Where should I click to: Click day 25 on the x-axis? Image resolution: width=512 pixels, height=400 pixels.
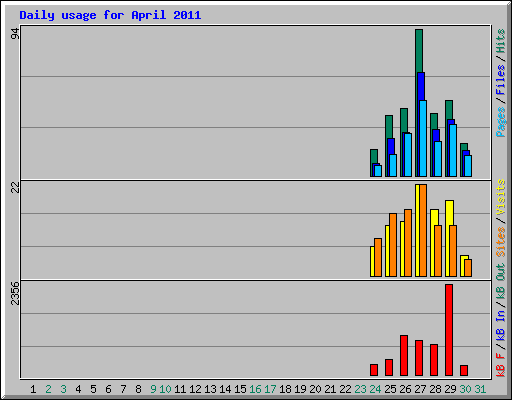click(x=390, y=389)
